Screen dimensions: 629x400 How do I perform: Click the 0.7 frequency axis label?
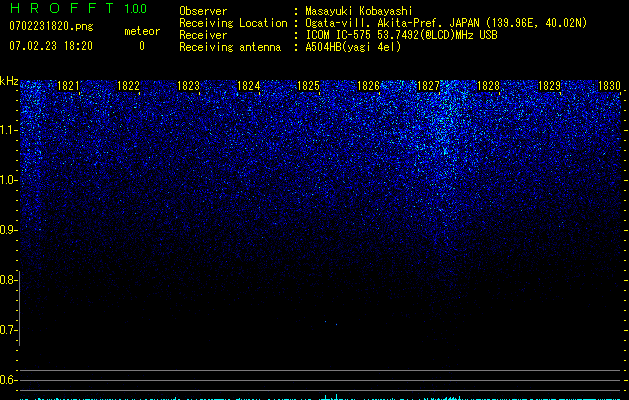click(x=8, y=330)
